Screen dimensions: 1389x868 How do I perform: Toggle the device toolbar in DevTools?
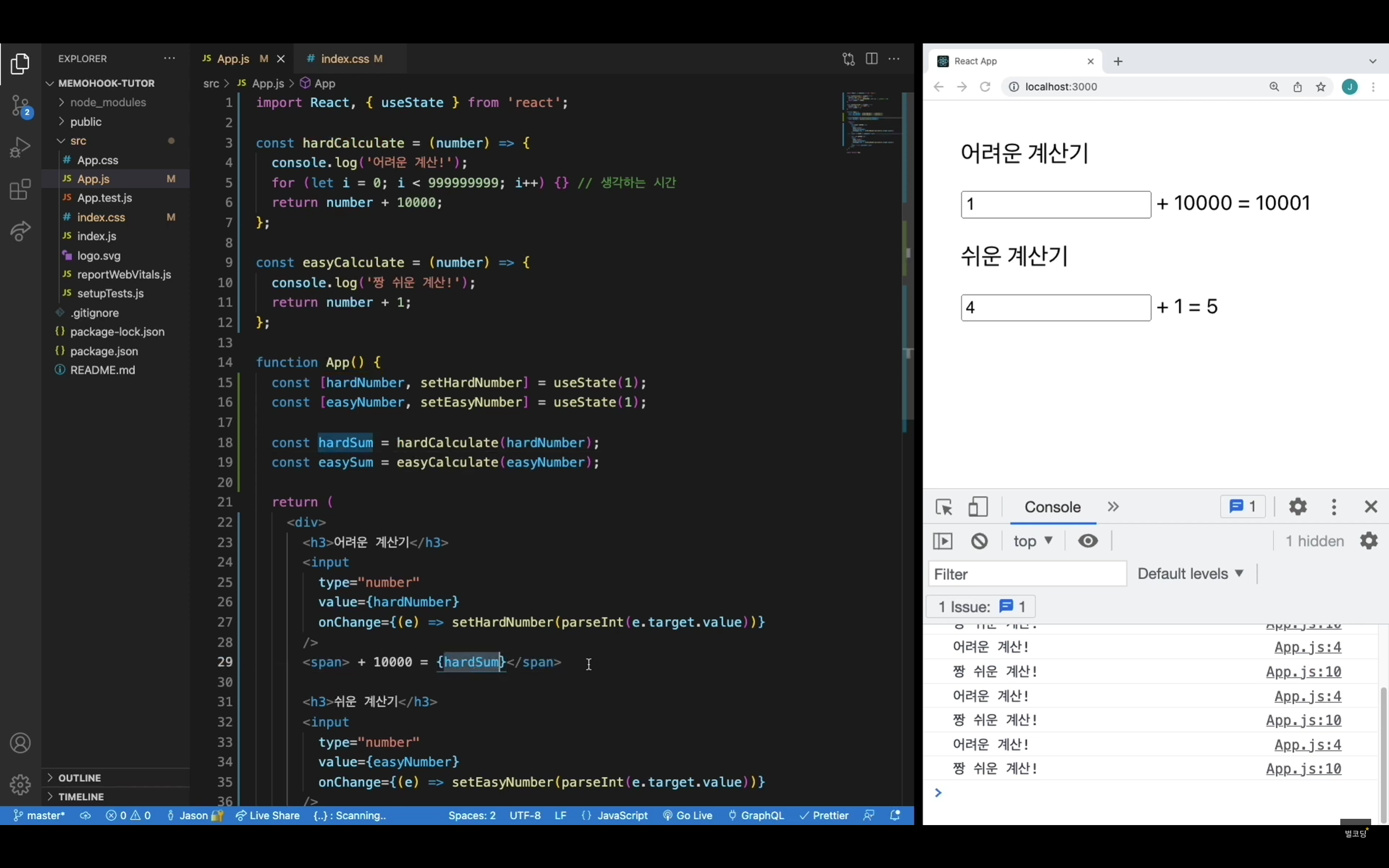tap(978, 507)
